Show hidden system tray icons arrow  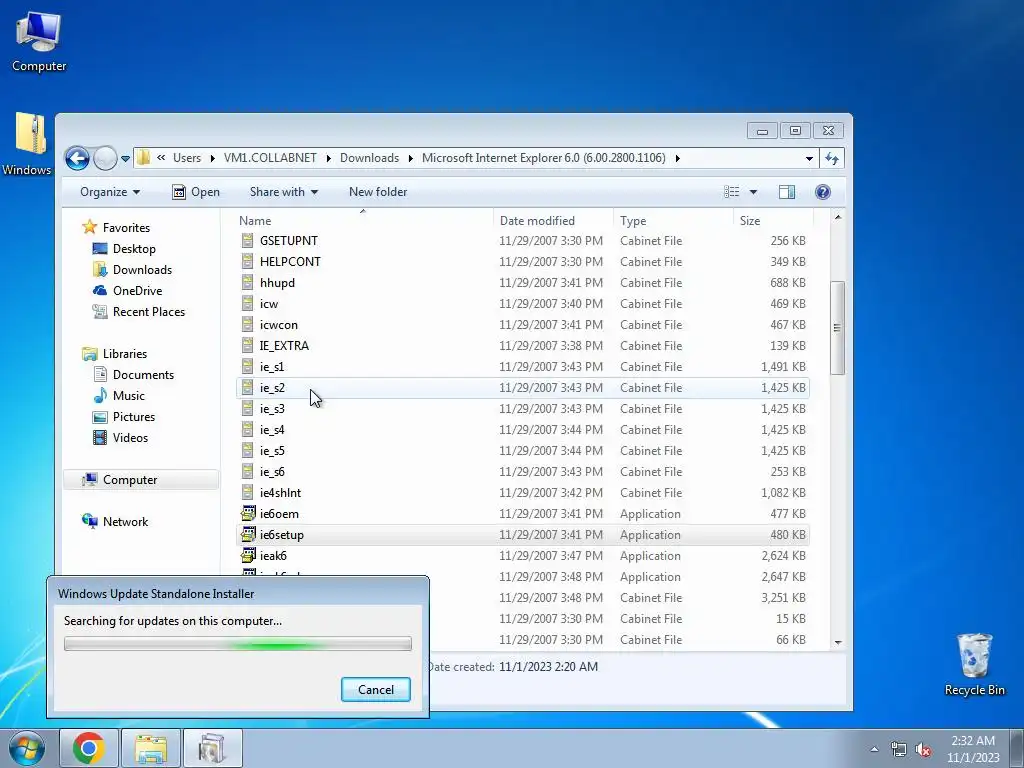coord(874,749)
